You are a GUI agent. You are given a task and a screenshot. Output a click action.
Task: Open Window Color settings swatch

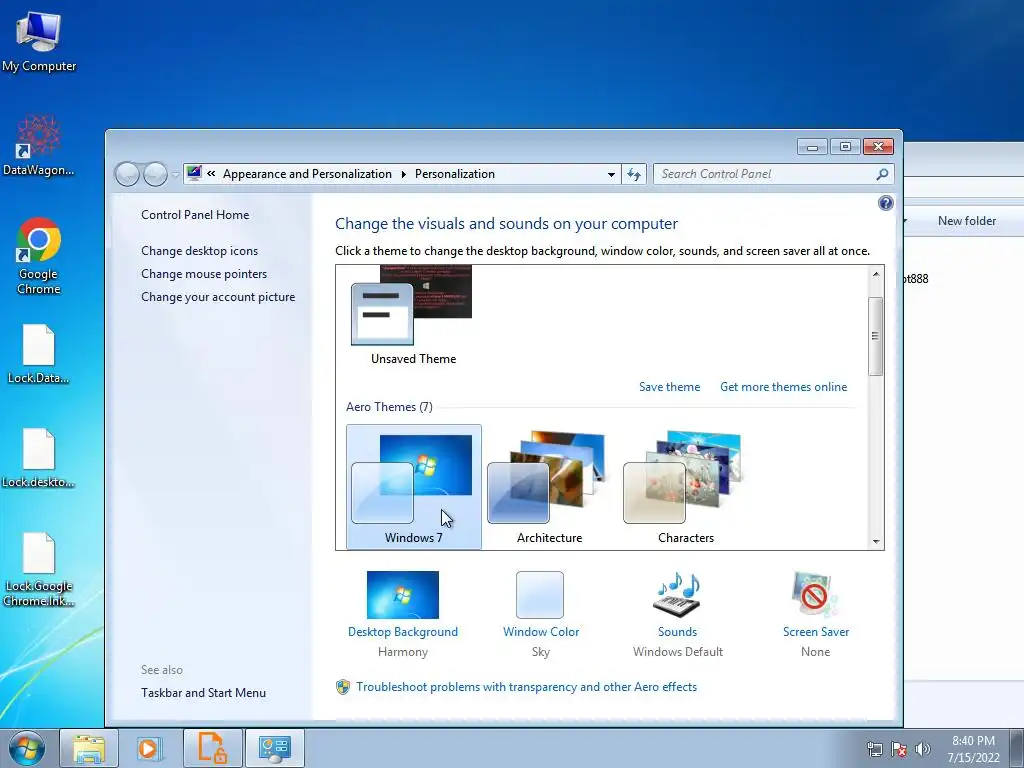coord(540,595)
